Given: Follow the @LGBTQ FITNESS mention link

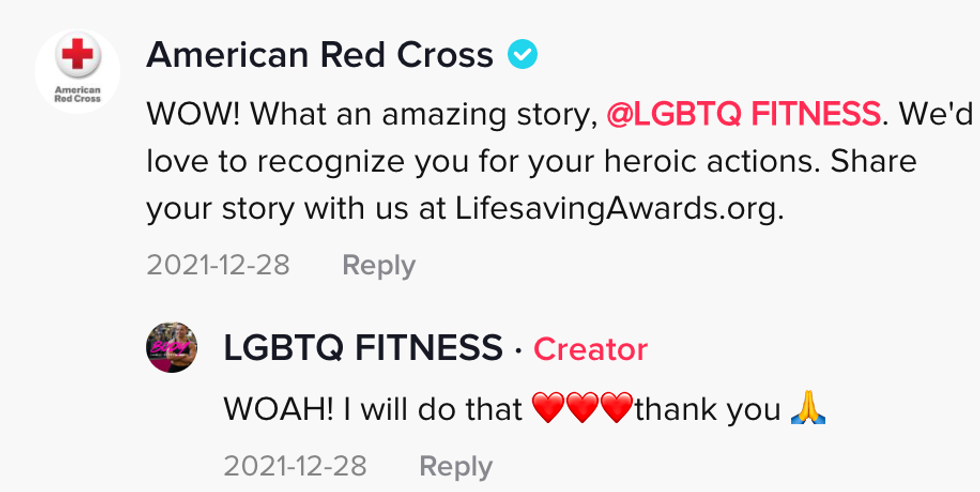Looking at the screenshot, I should tap(744, 114).
